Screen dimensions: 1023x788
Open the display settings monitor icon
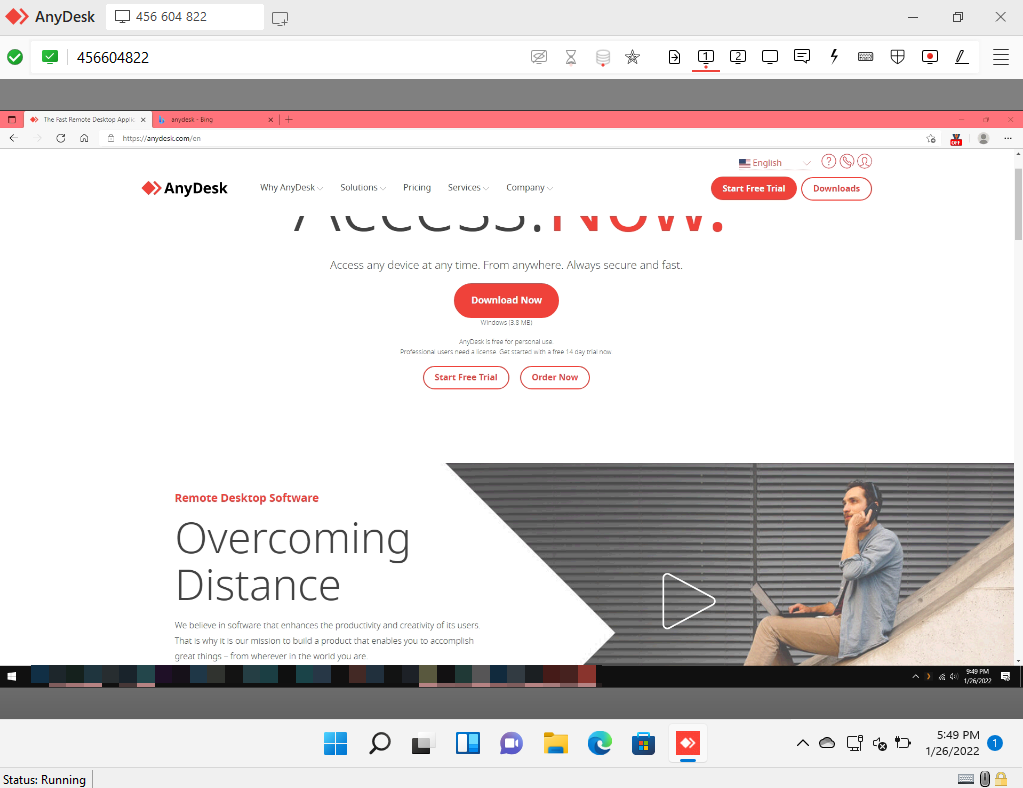click(x=770, y=57)
